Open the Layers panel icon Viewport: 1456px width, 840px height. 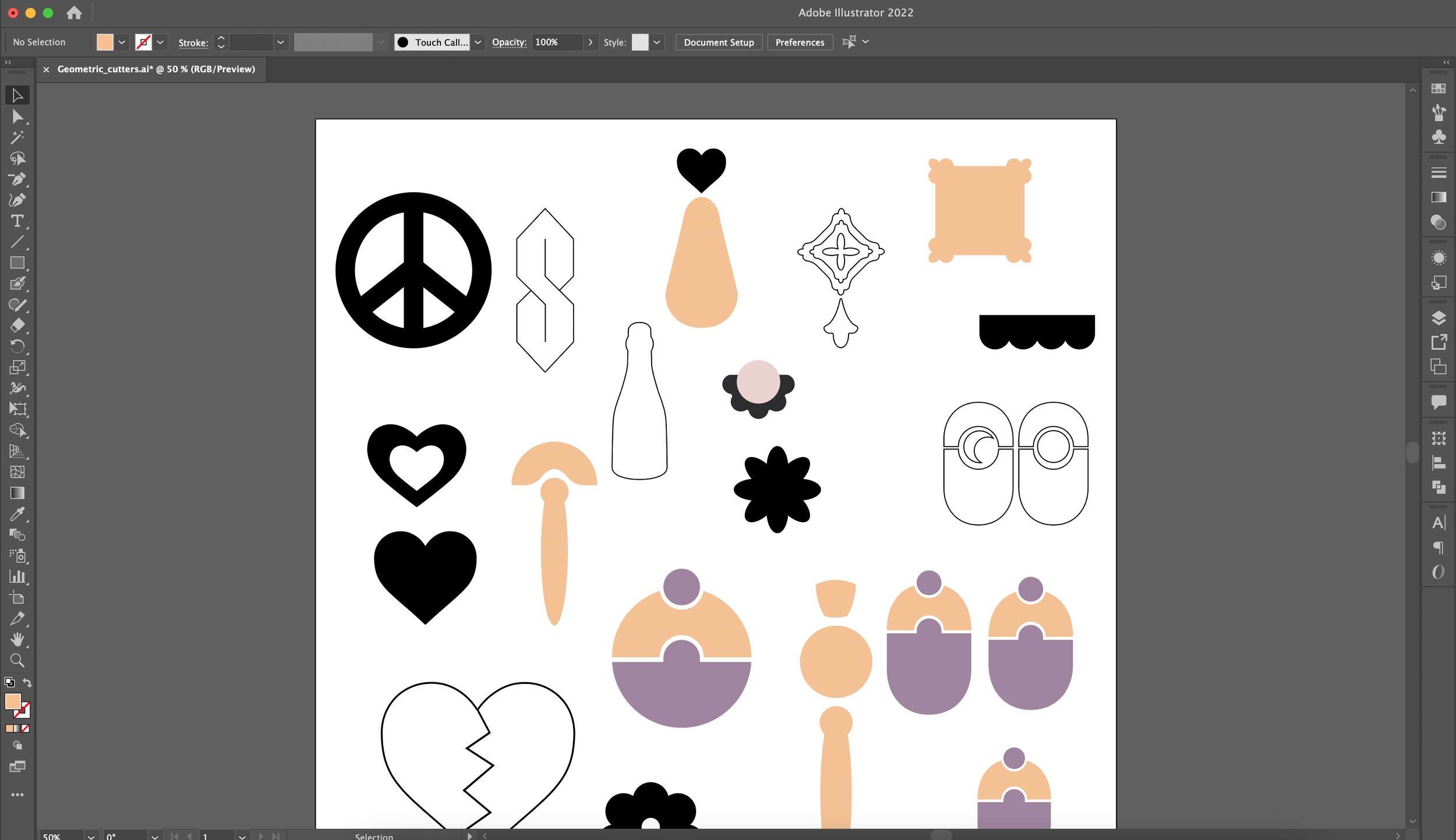[1438, 318]
